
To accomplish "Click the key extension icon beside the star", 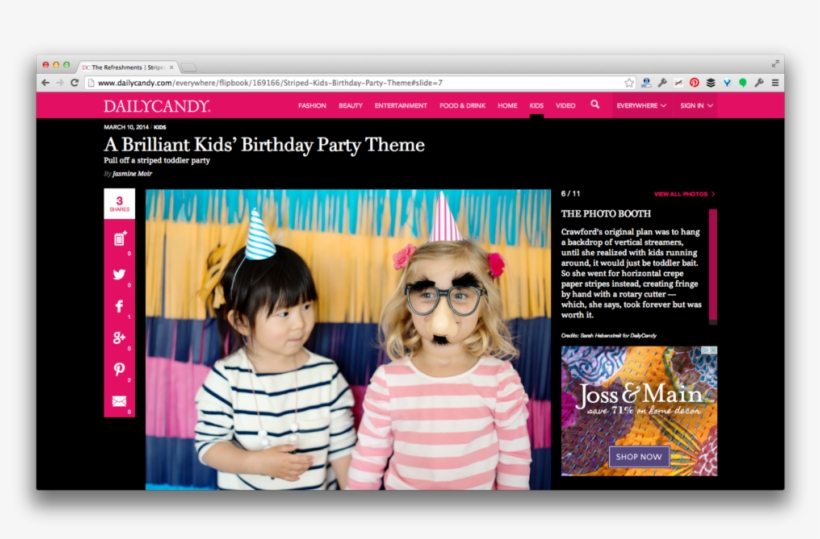I will tap(662, 83).
